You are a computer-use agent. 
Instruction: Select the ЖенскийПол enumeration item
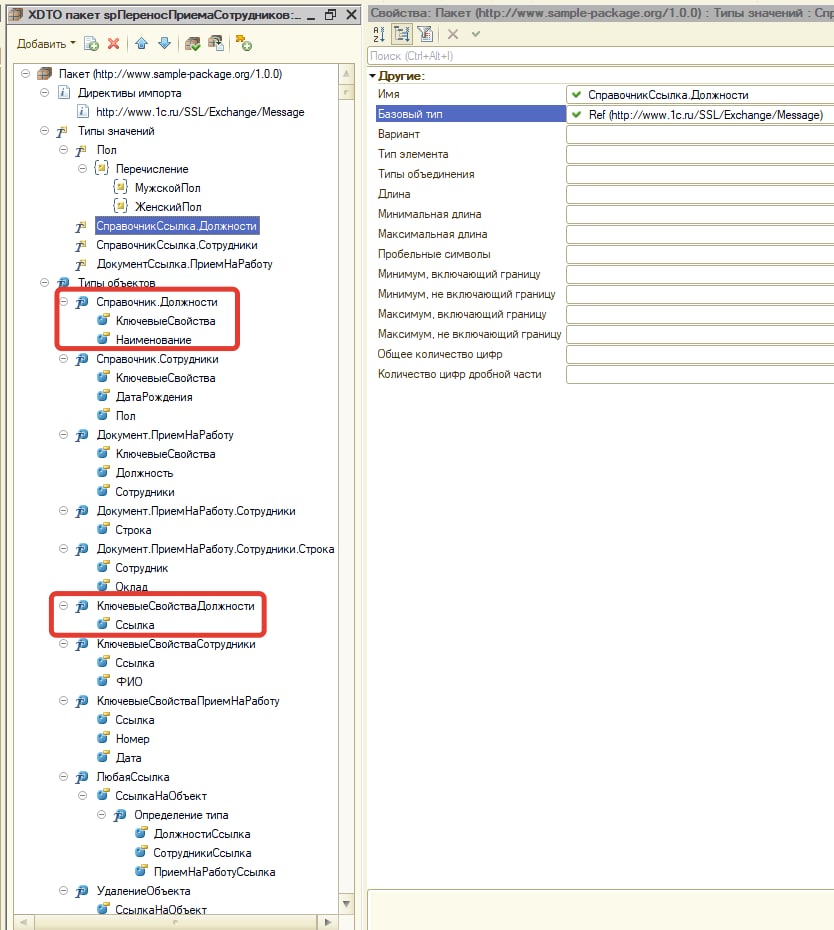click(168, 207)
